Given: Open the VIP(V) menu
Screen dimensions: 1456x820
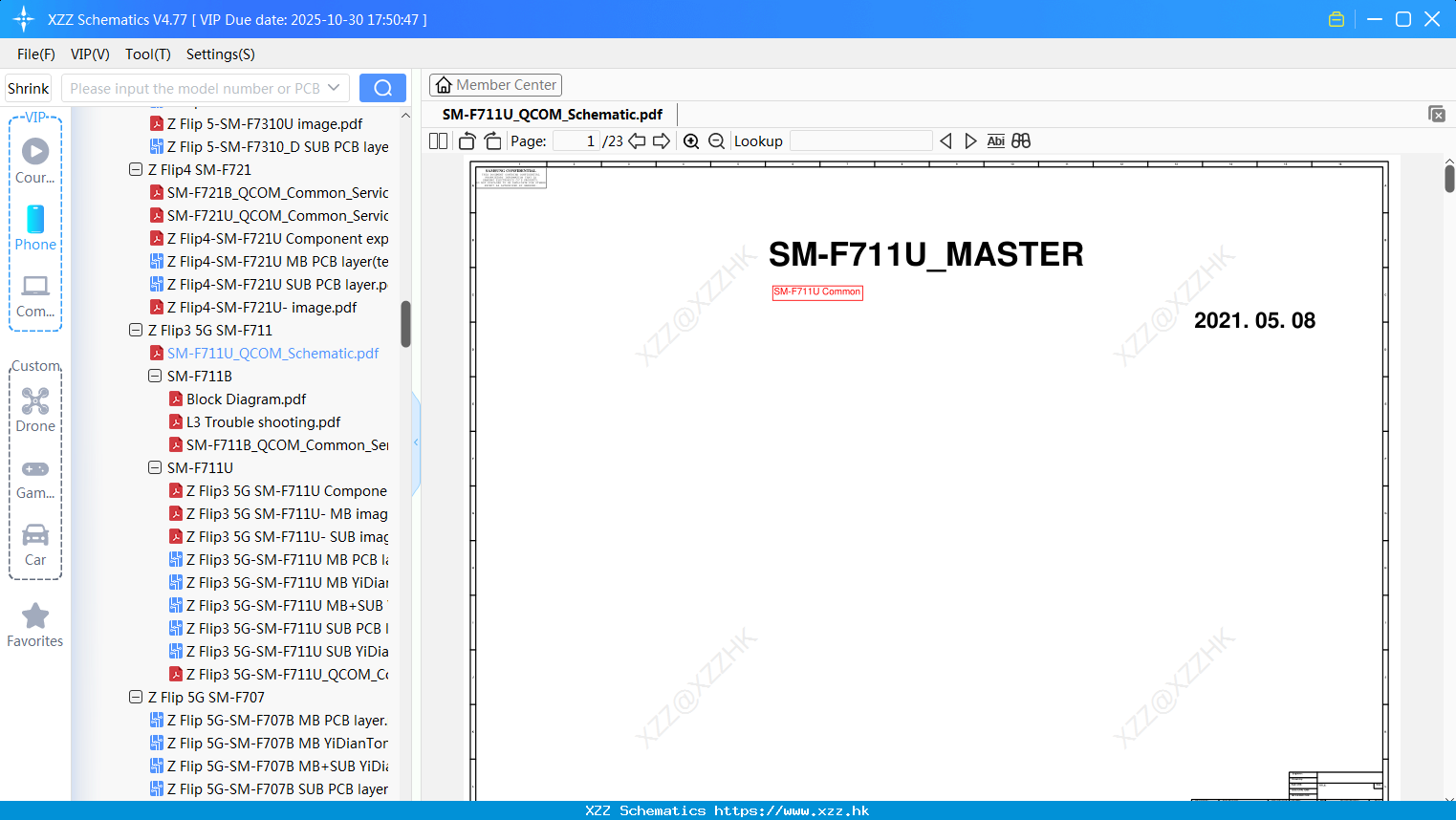Looking at the screenshot, I should (90, 54).
